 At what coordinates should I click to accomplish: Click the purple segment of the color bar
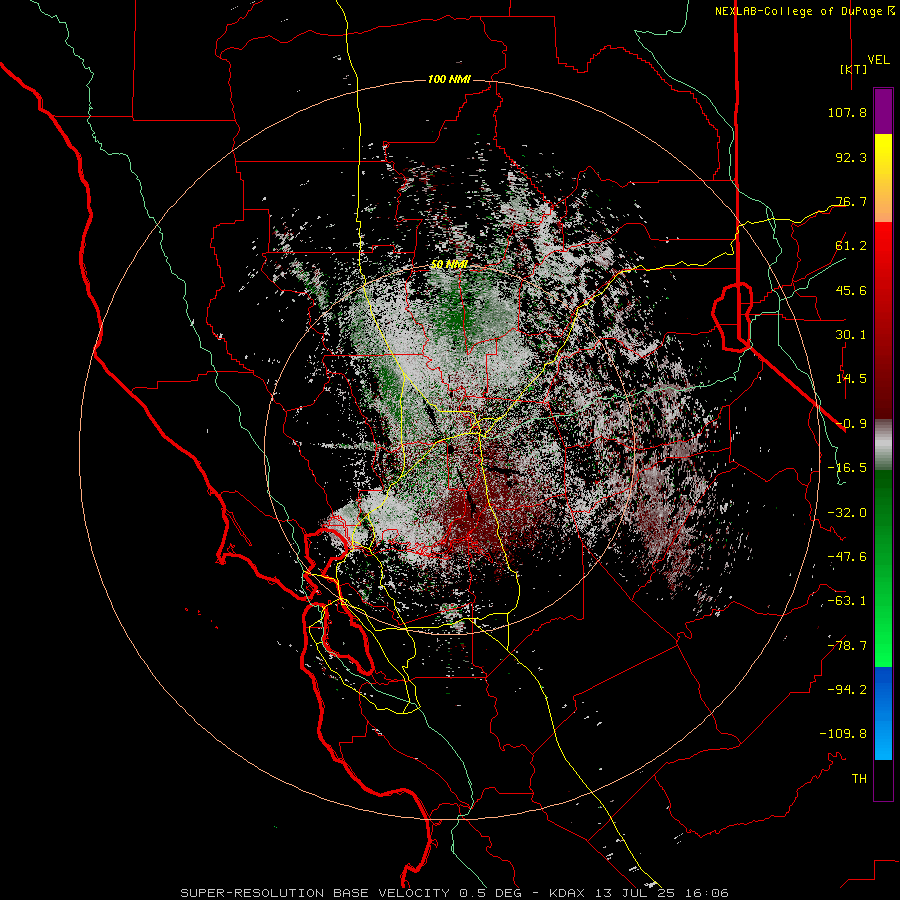(x=883, y=111)
